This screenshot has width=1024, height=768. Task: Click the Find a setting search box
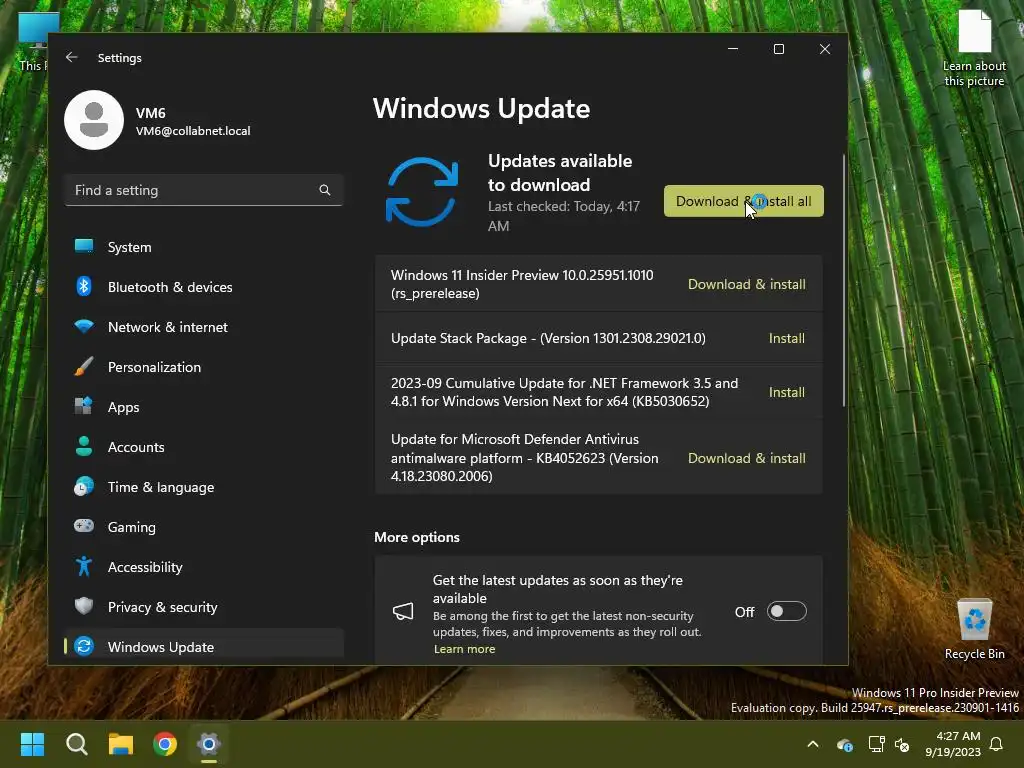tap(204, 190)
